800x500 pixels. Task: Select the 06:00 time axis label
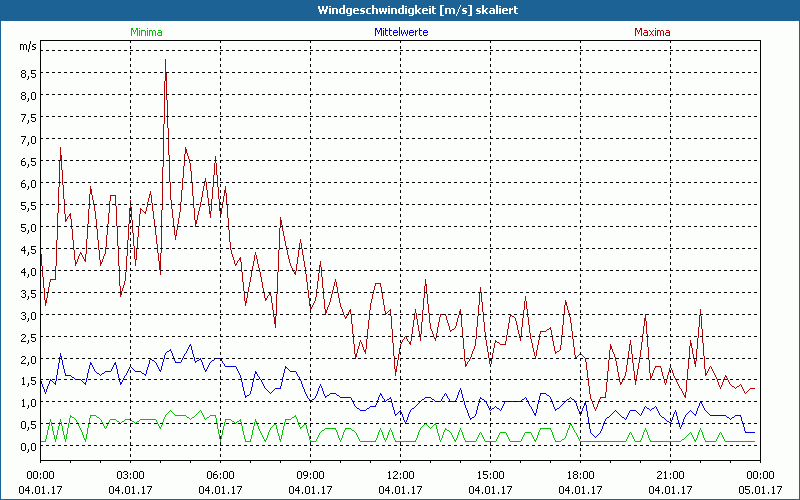click(x=220, y=474)
